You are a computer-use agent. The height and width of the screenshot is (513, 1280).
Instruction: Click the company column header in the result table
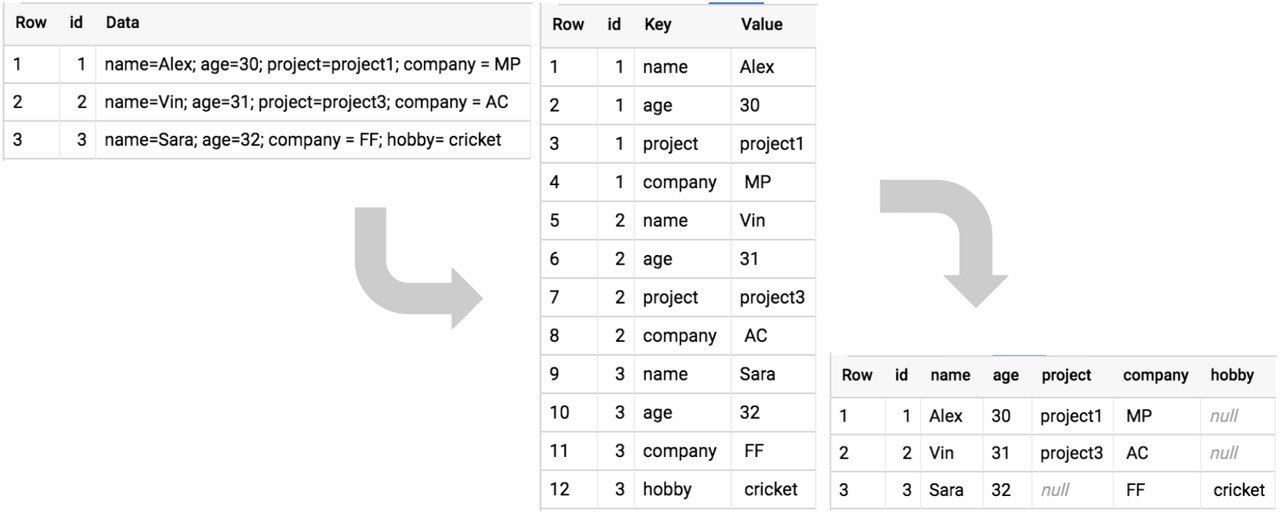tap(1155, 375)
